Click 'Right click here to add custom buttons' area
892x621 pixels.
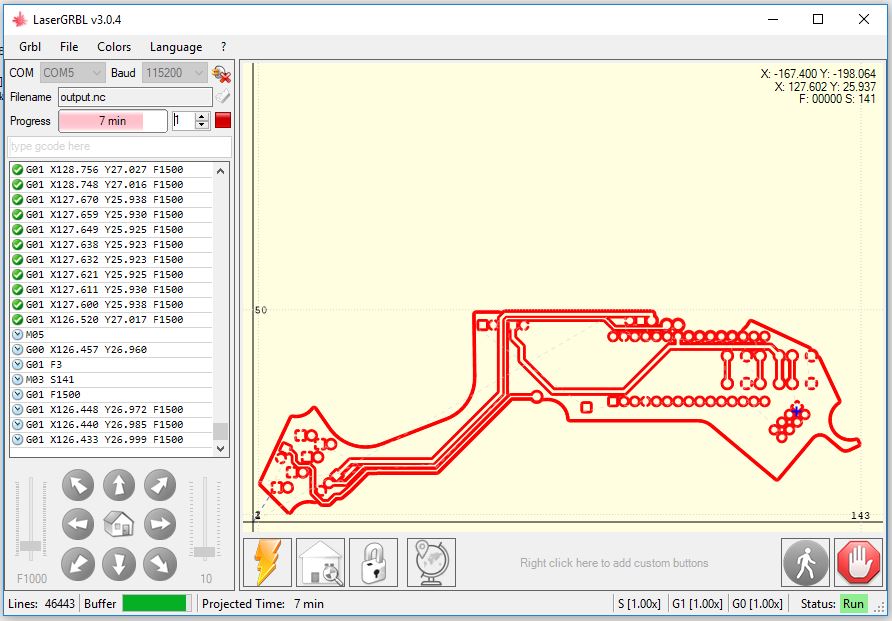614,563
